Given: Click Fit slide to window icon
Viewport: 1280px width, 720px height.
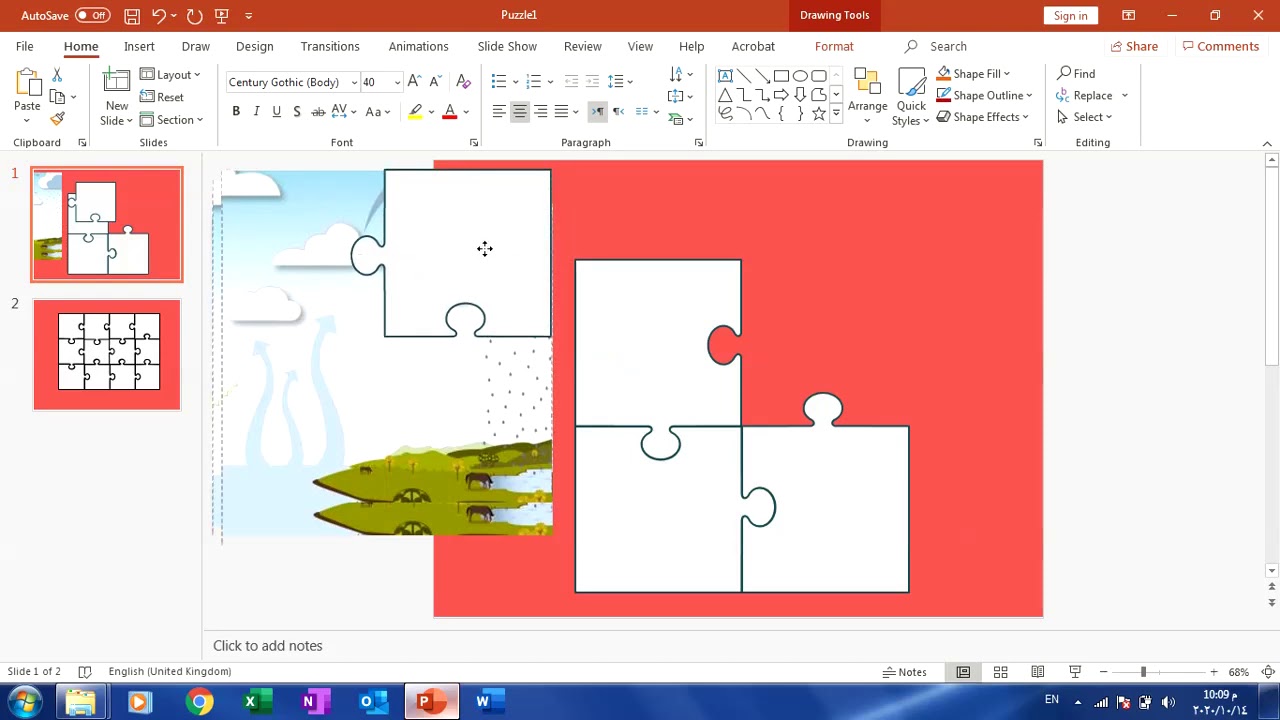Looking at the screenshot, I should coord(1268,672).
